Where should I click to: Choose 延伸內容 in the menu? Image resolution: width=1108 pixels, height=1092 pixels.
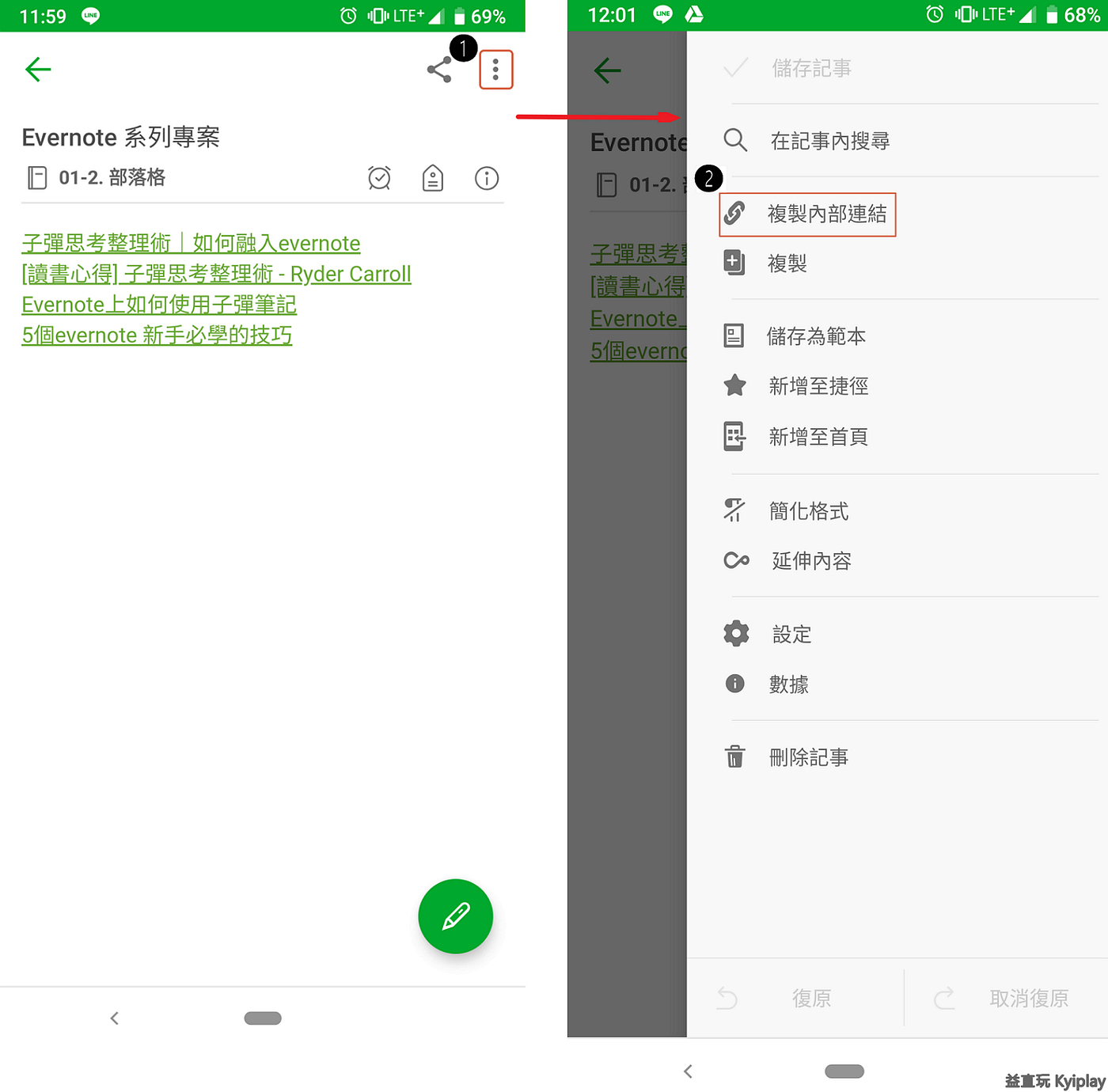tap(811, 561)
